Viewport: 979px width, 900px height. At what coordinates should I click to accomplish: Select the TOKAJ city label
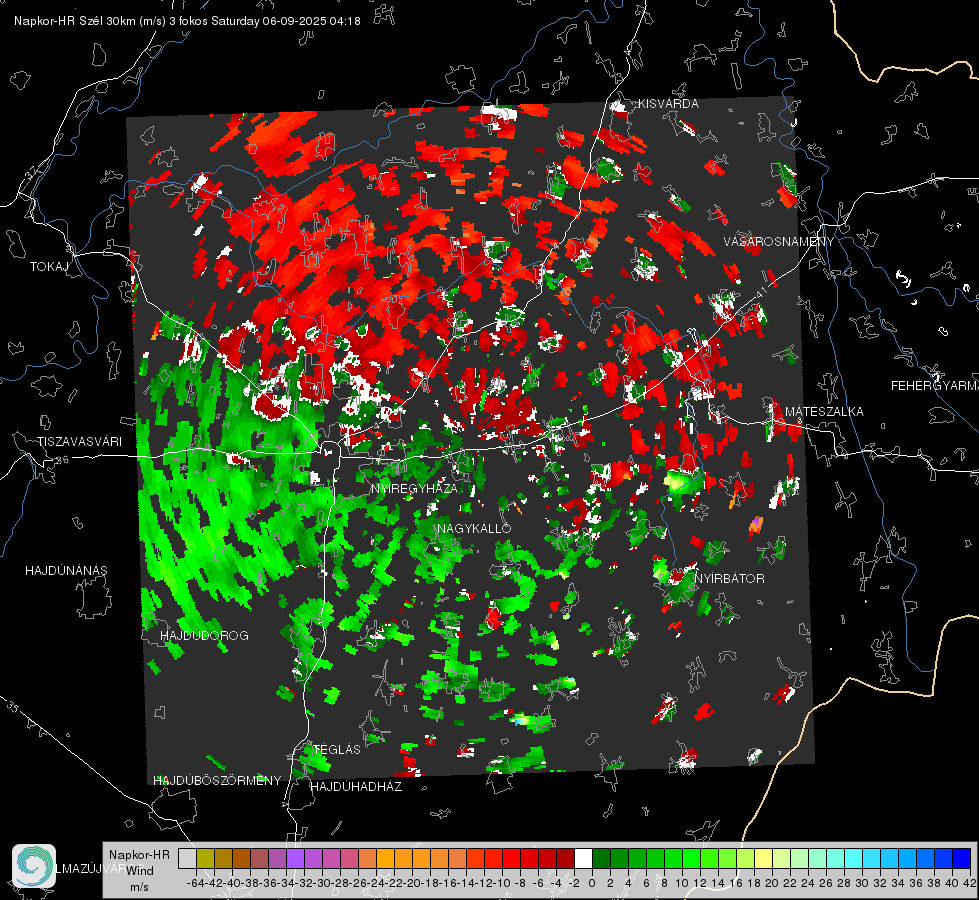tap(49, 267)
